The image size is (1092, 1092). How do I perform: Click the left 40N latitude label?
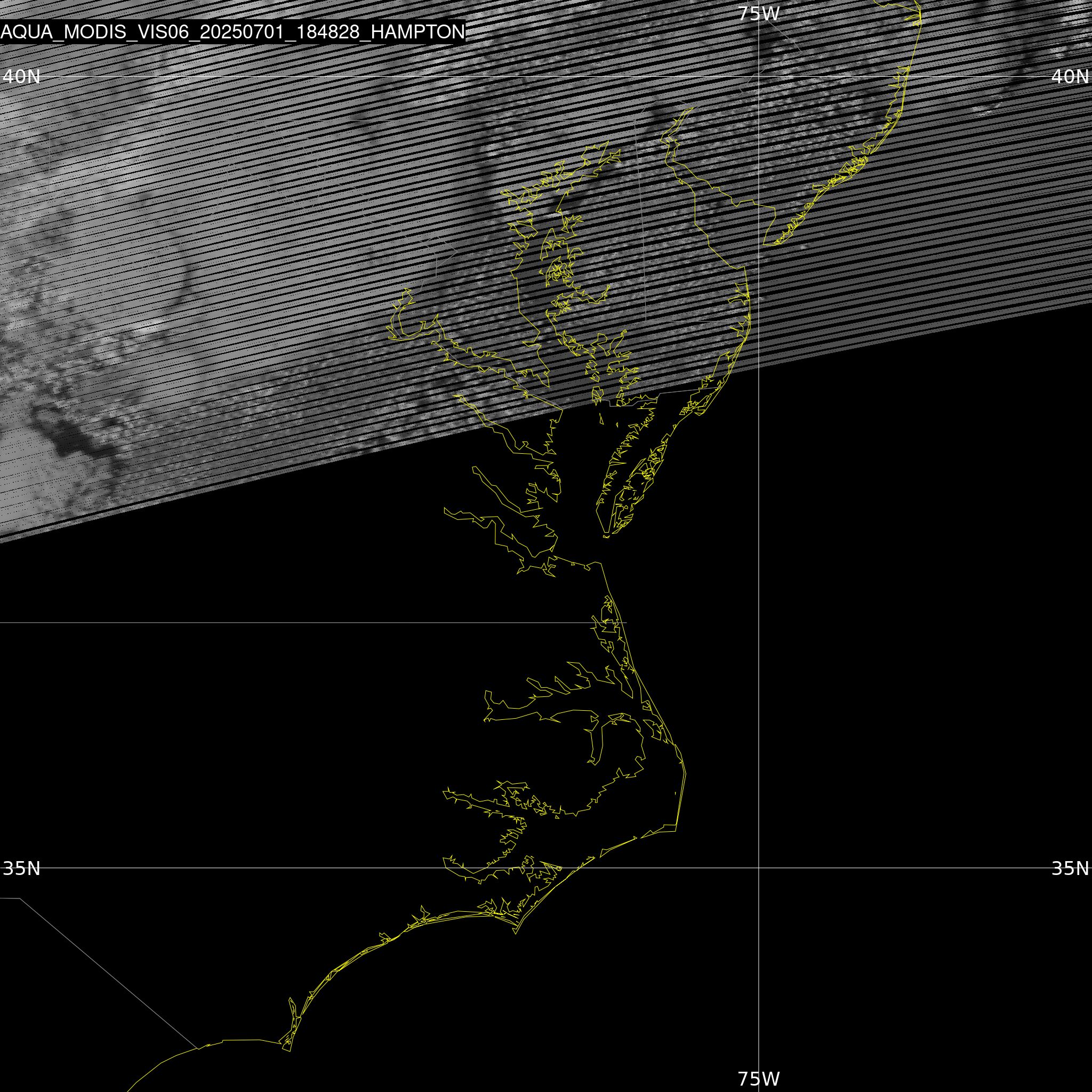[21, 76]
